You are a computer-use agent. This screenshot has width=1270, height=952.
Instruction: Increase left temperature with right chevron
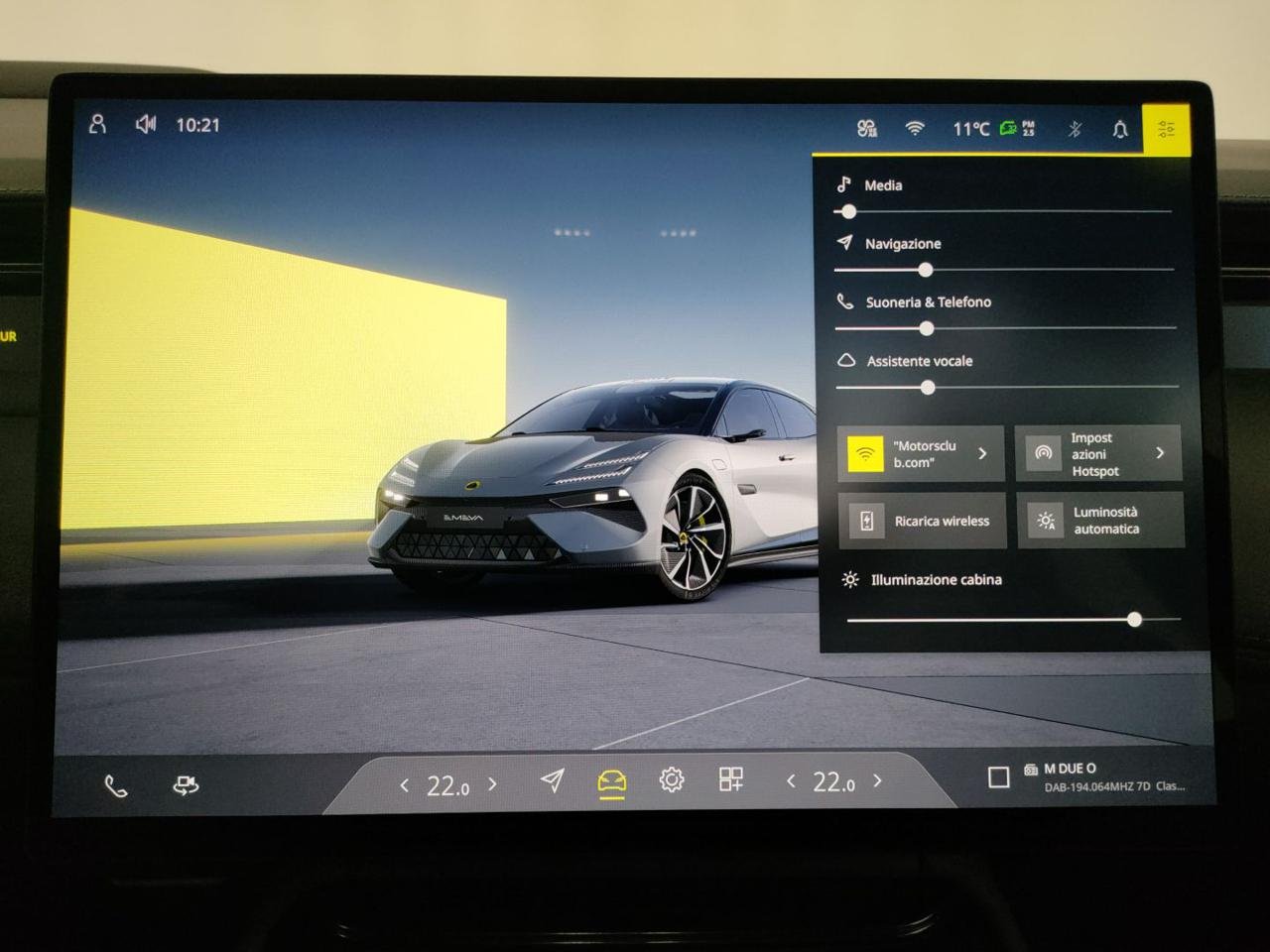pyautogui.click(x=492, y=784)
